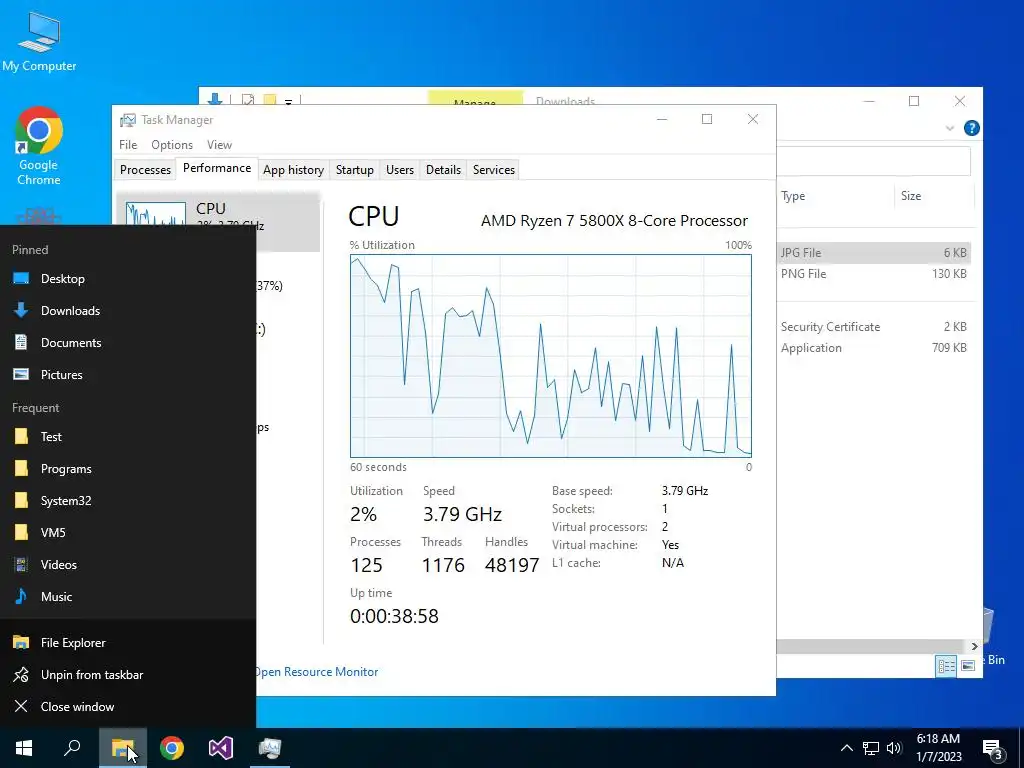Click the 3.79 GHz speed value

[x=462, y=515]
